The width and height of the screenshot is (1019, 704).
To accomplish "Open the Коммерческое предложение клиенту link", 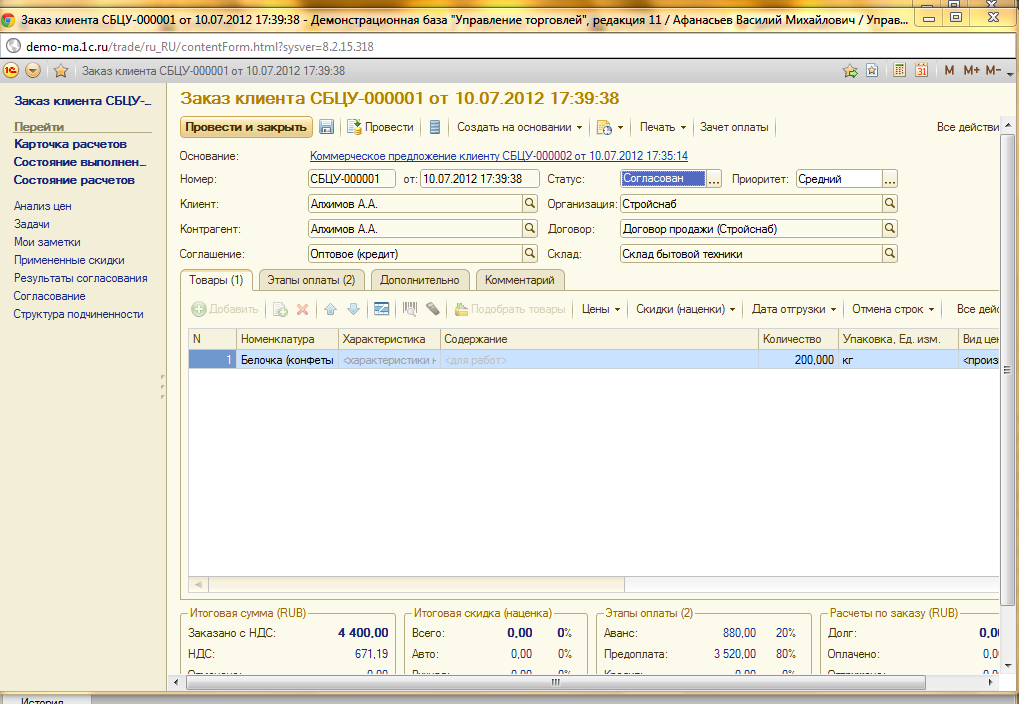I will pyautogui.click(x=498, y=156).
